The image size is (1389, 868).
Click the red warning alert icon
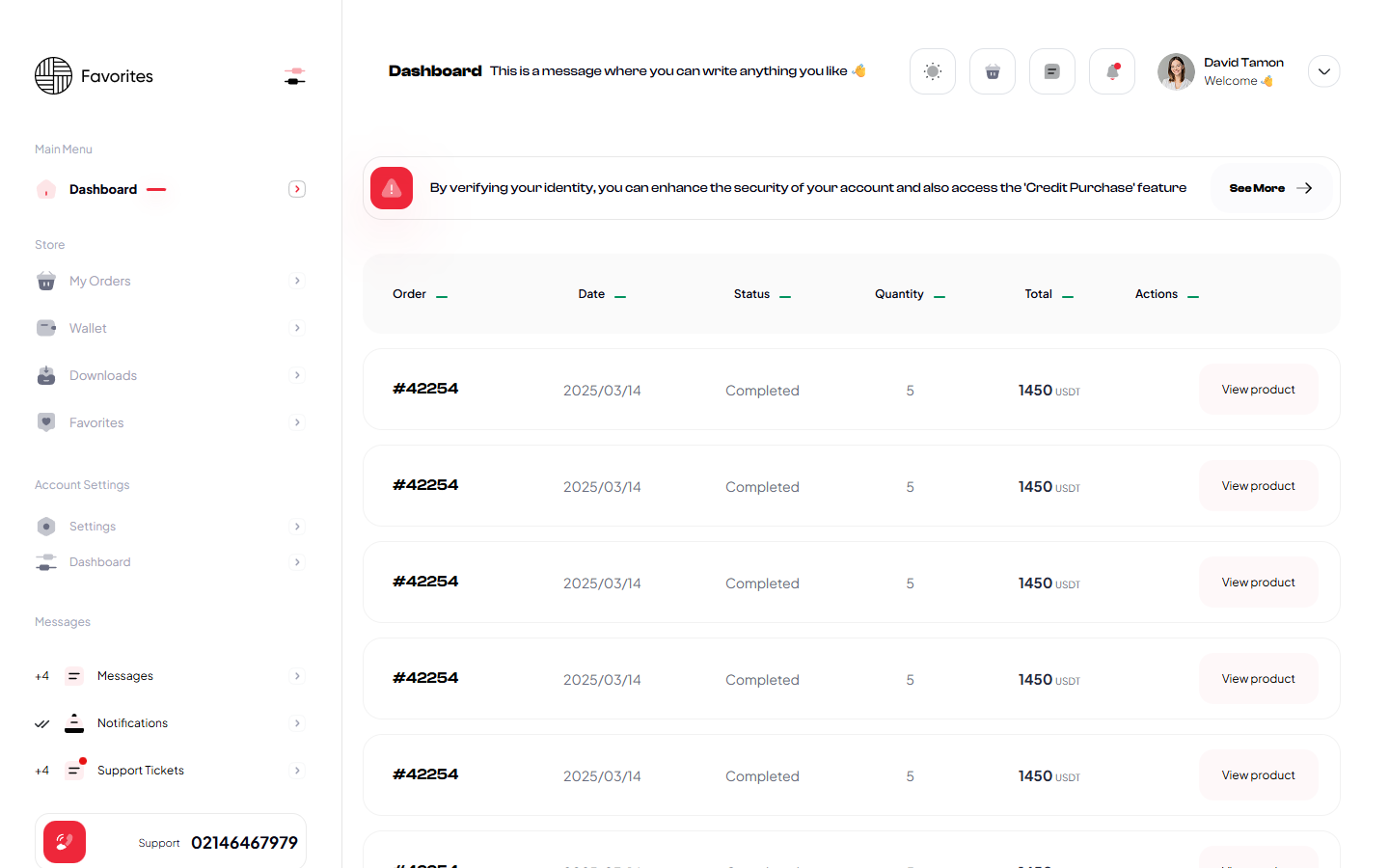point(392,188)
